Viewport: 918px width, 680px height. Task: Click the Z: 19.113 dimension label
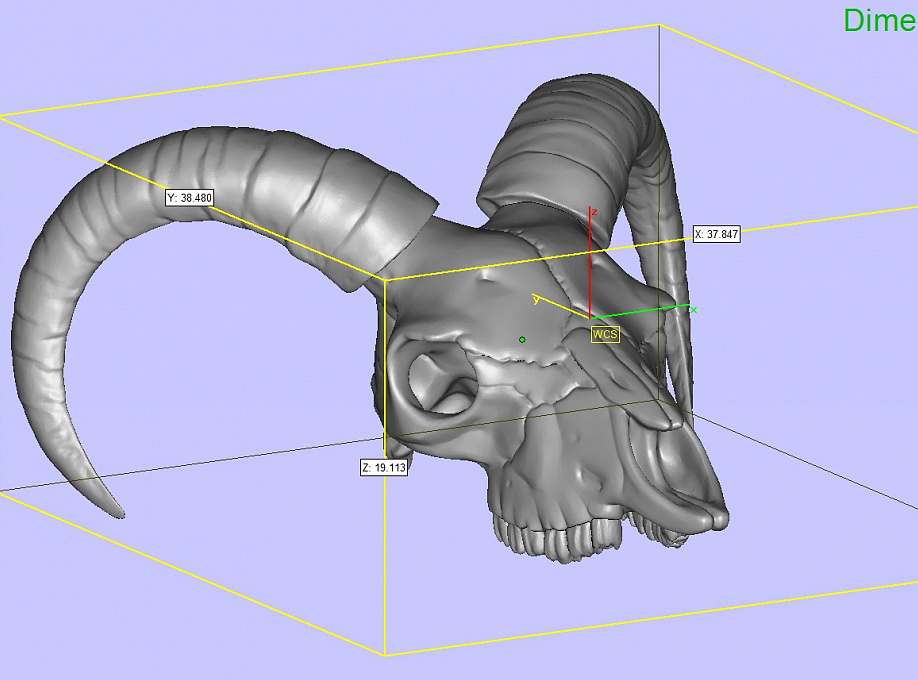[x=383, y=467]
